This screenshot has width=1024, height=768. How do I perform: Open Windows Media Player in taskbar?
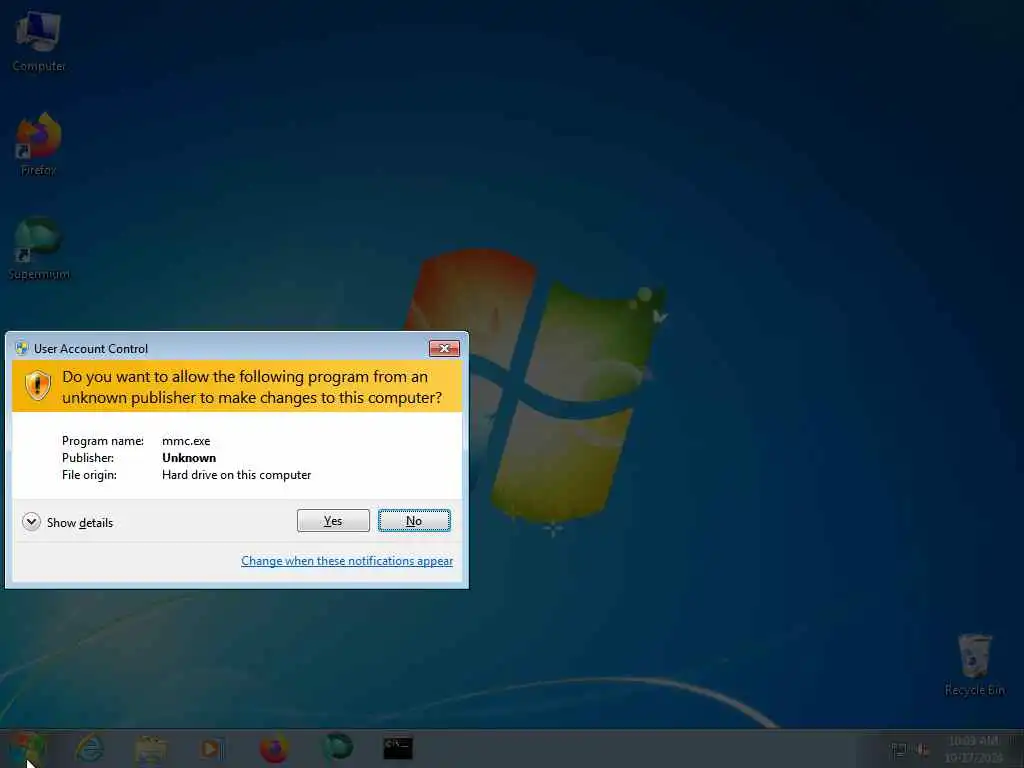tap(212, 748)
